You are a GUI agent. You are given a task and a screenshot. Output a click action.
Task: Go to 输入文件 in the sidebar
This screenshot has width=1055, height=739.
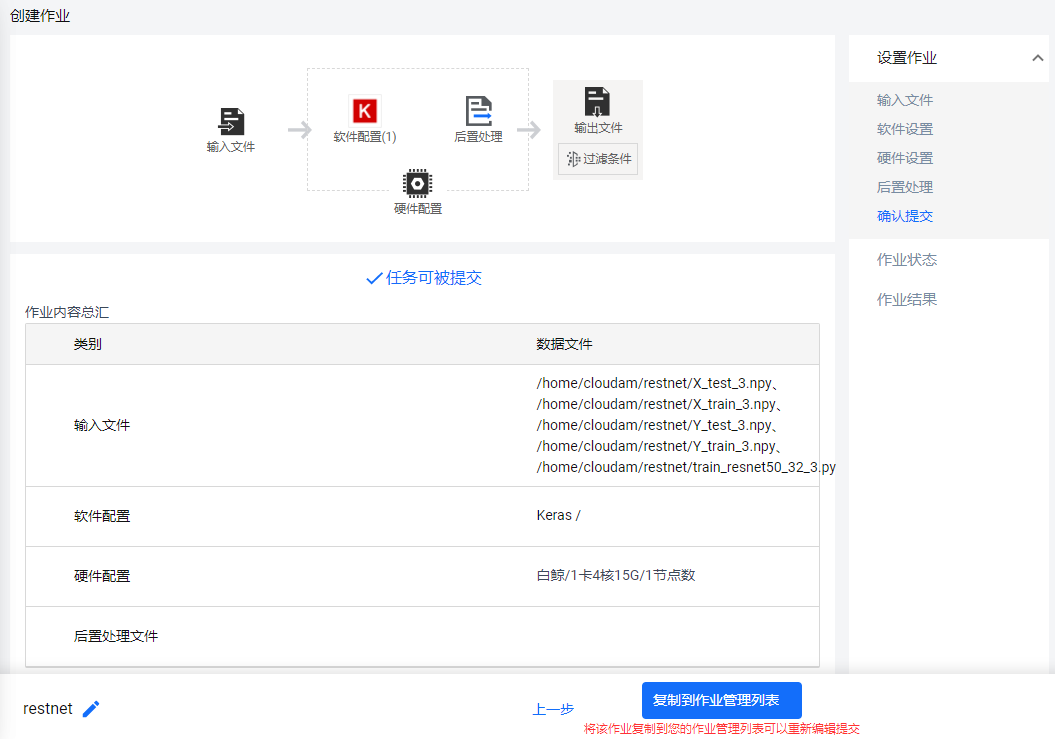(905, 100)
